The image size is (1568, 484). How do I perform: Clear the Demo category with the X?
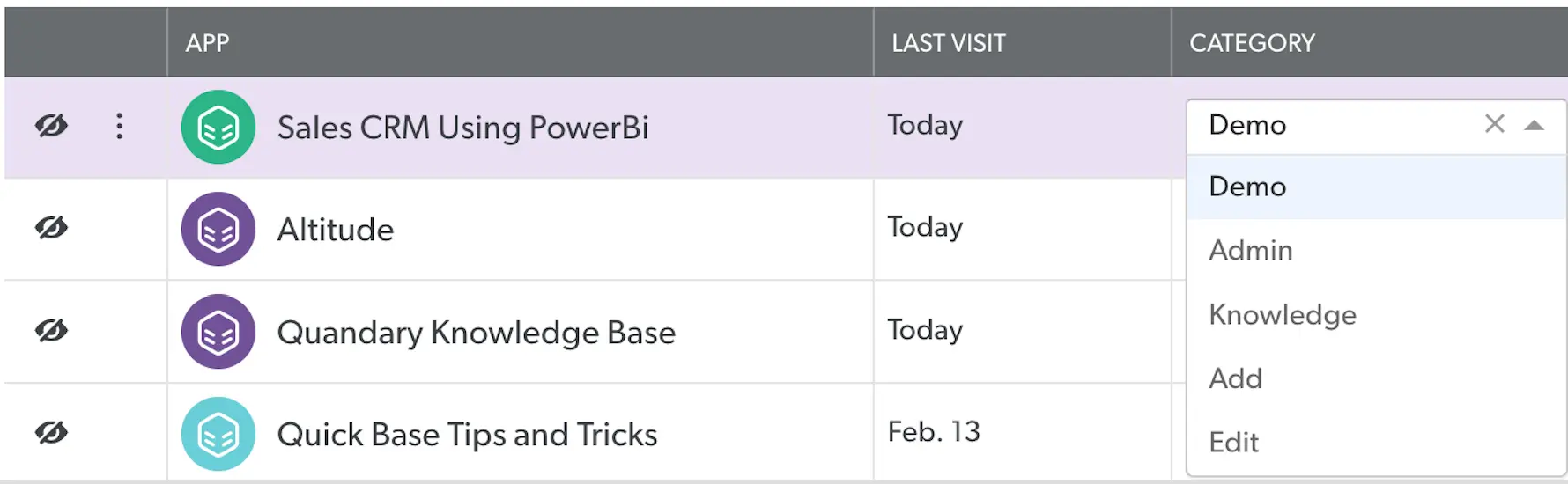click(x=1494, y=124)
